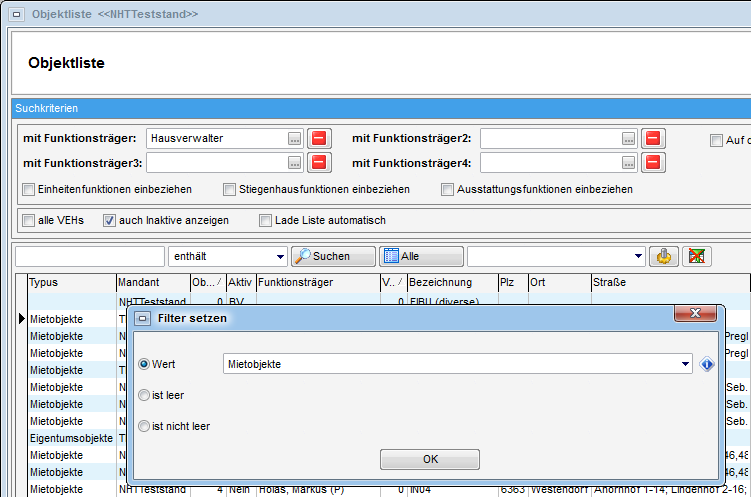Image resolution: width=751 pixels, height=497 pixels.
Task: Expand the Mietobjekte value dropdown
Action: pos(684,364)
